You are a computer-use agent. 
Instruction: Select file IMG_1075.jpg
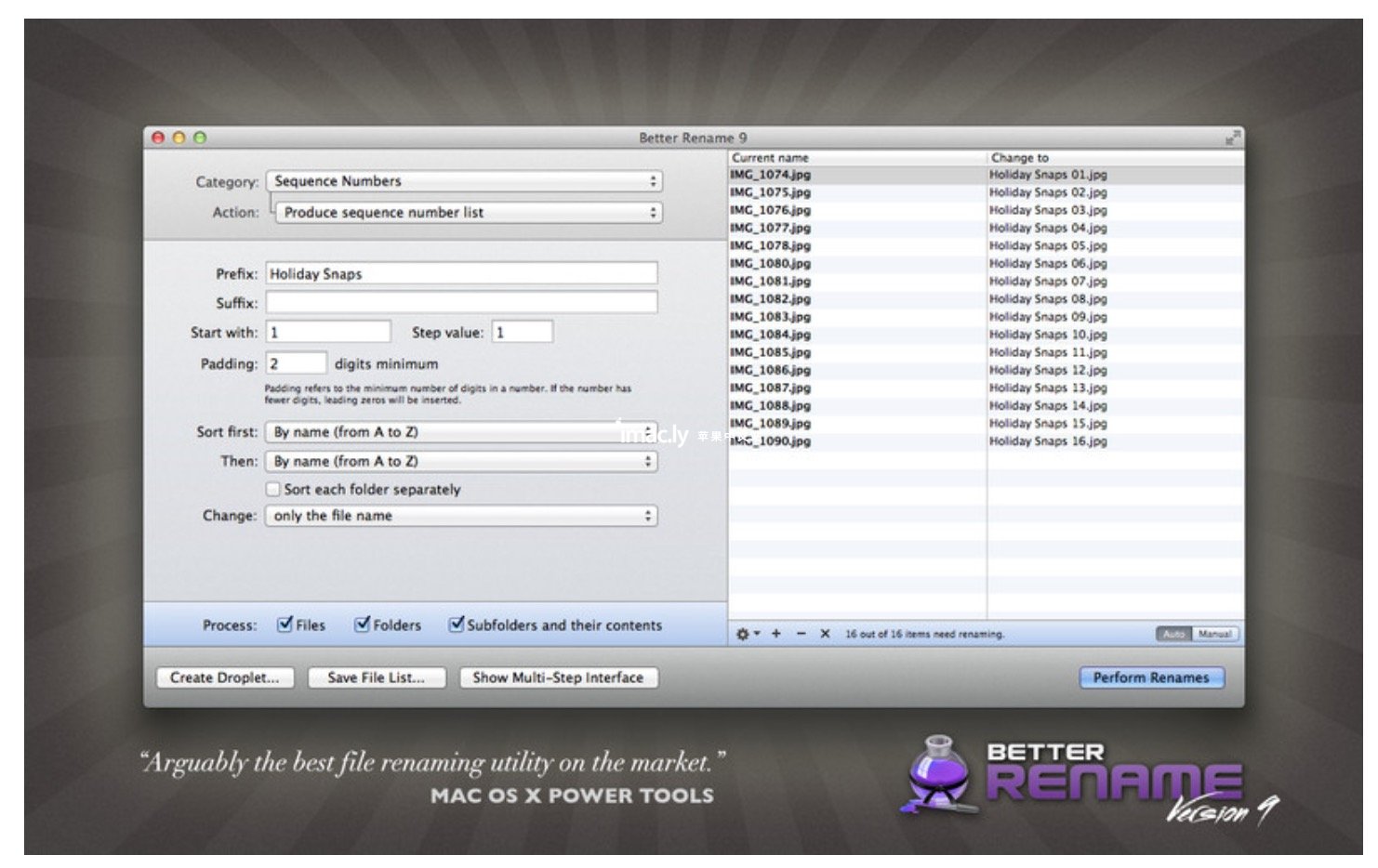pyautogui.click(x=770, y=192)
